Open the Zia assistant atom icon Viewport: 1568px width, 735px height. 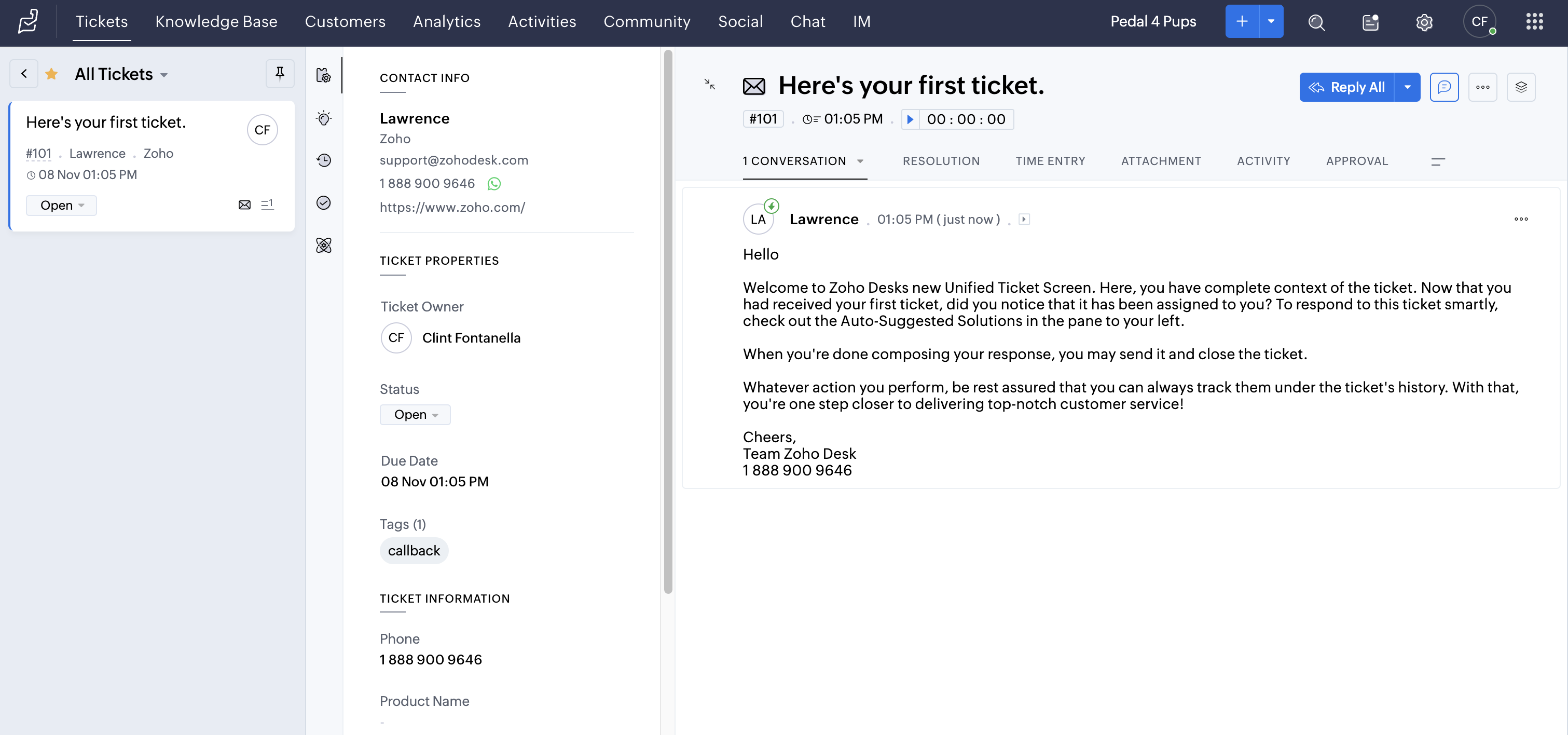click(323, 245)
